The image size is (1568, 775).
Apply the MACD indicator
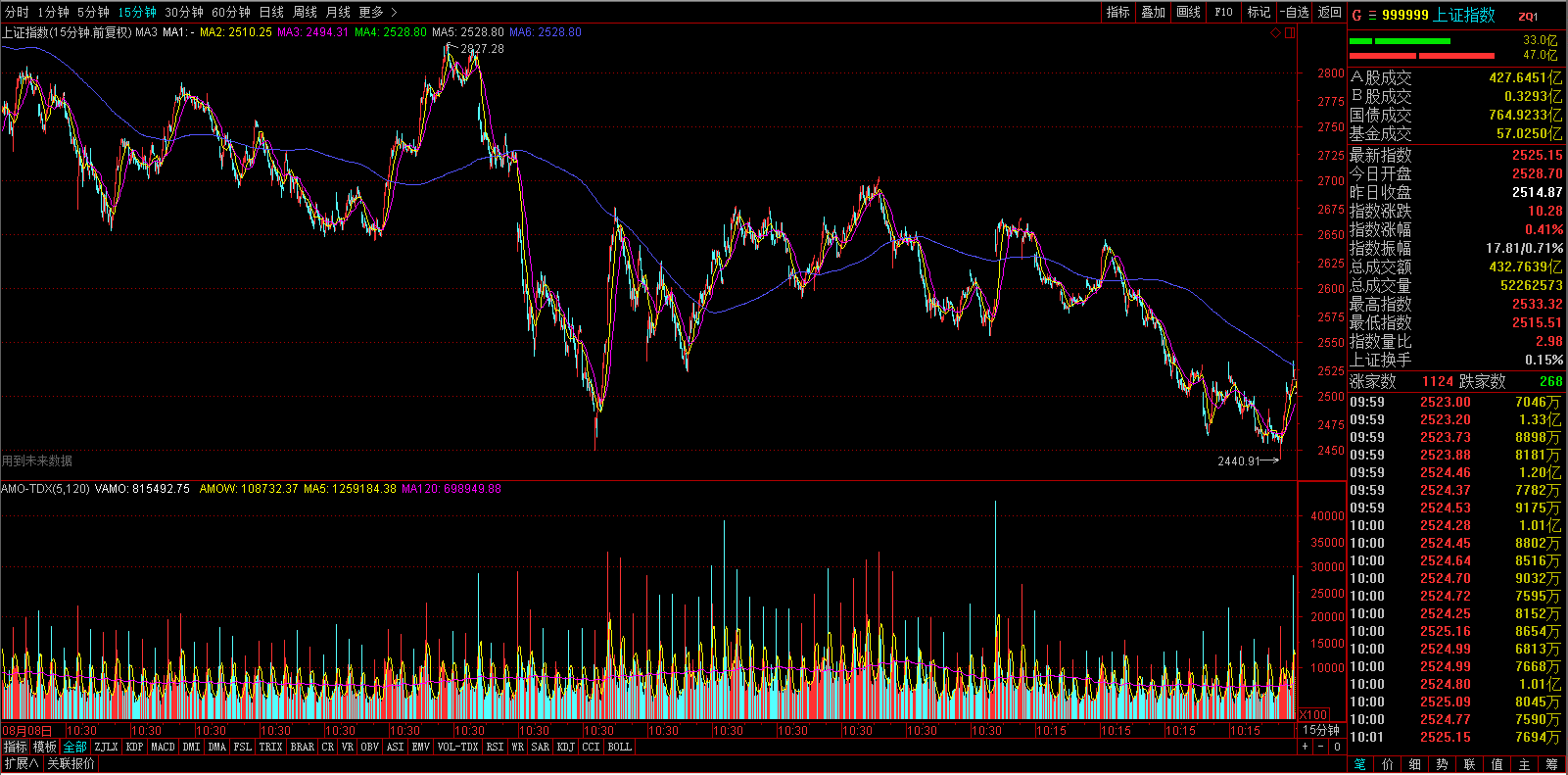(163, 747)
